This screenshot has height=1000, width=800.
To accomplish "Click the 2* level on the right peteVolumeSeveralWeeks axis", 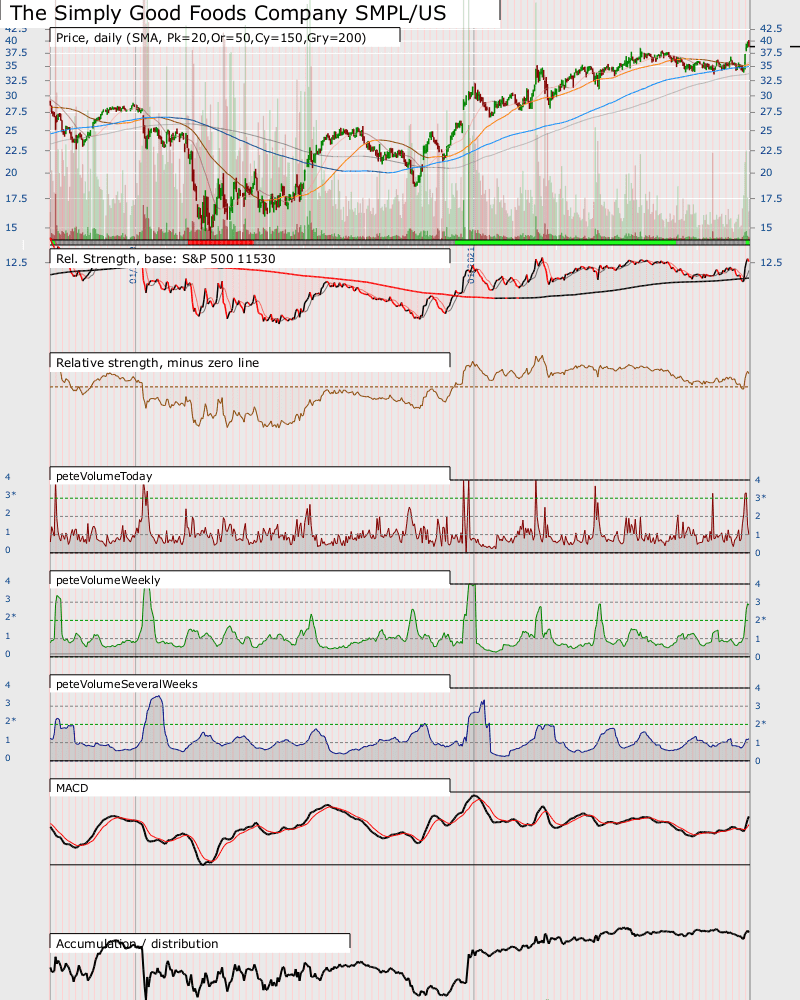I will click(x=760, y=723).
